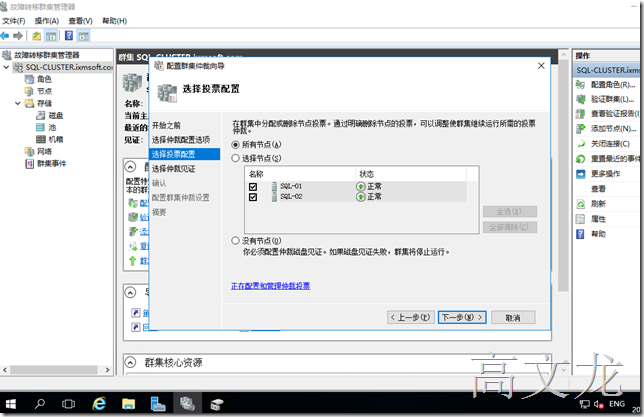The width and height of the screenshot is (644, 417).
Task: Select 角色 in the cluster tree
Action: point(44,79)
